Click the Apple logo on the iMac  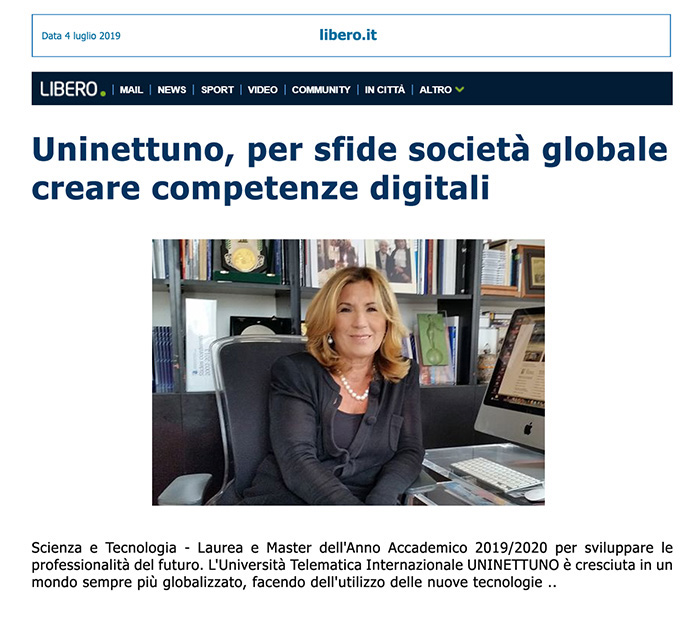528,429
